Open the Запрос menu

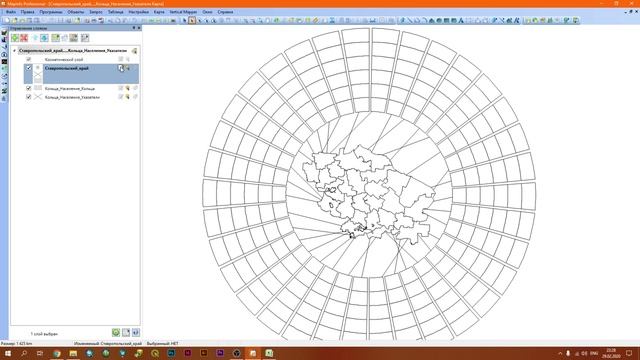pos(96,12)
